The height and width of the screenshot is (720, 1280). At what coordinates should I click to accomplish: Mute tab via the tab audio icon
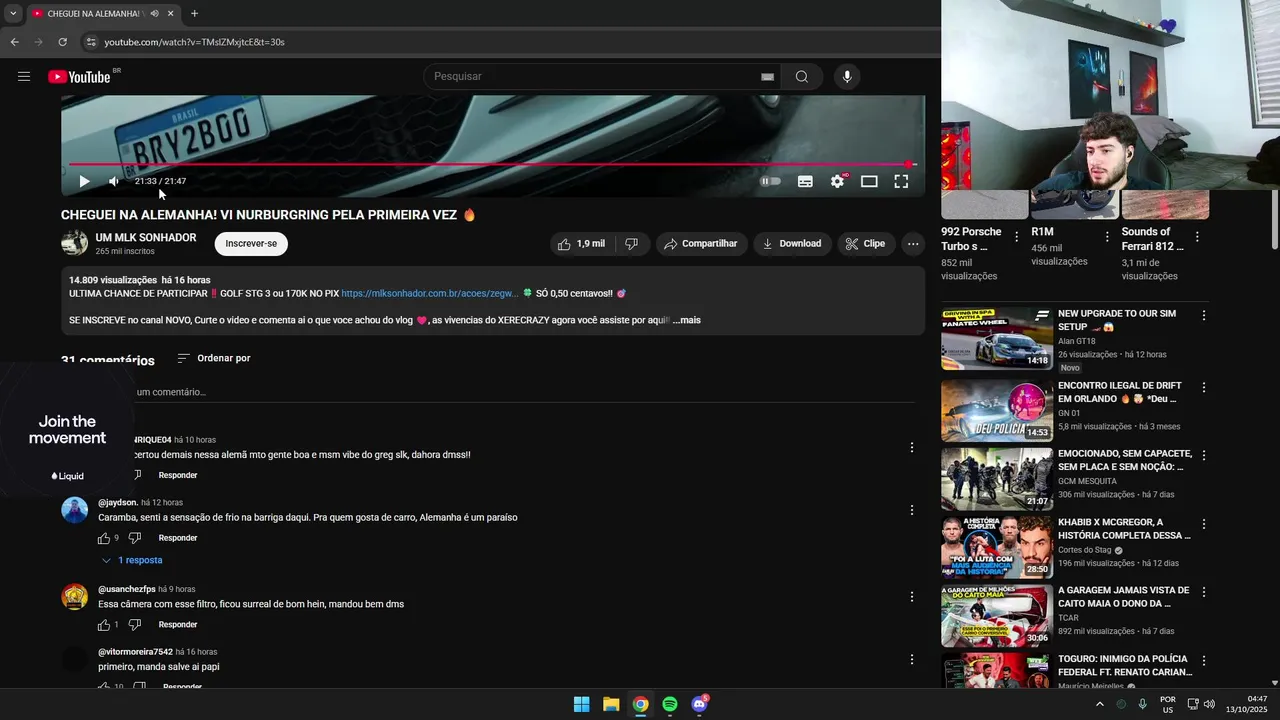154,14
